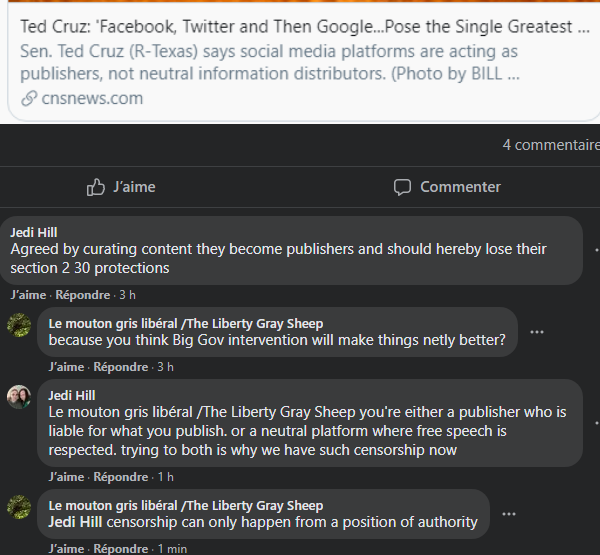Reply to the "section 2 30 protections" comment

tap(82, 295)
